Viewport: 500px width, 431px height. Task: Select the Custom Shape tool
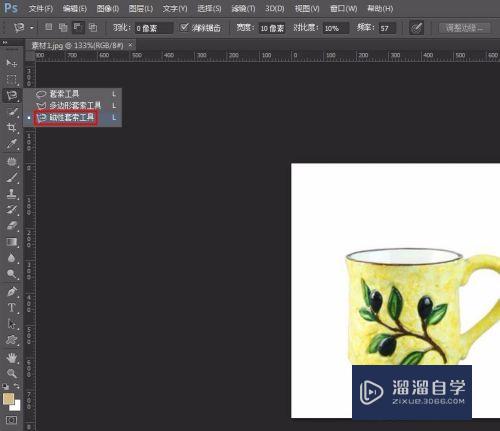(11, 340)
